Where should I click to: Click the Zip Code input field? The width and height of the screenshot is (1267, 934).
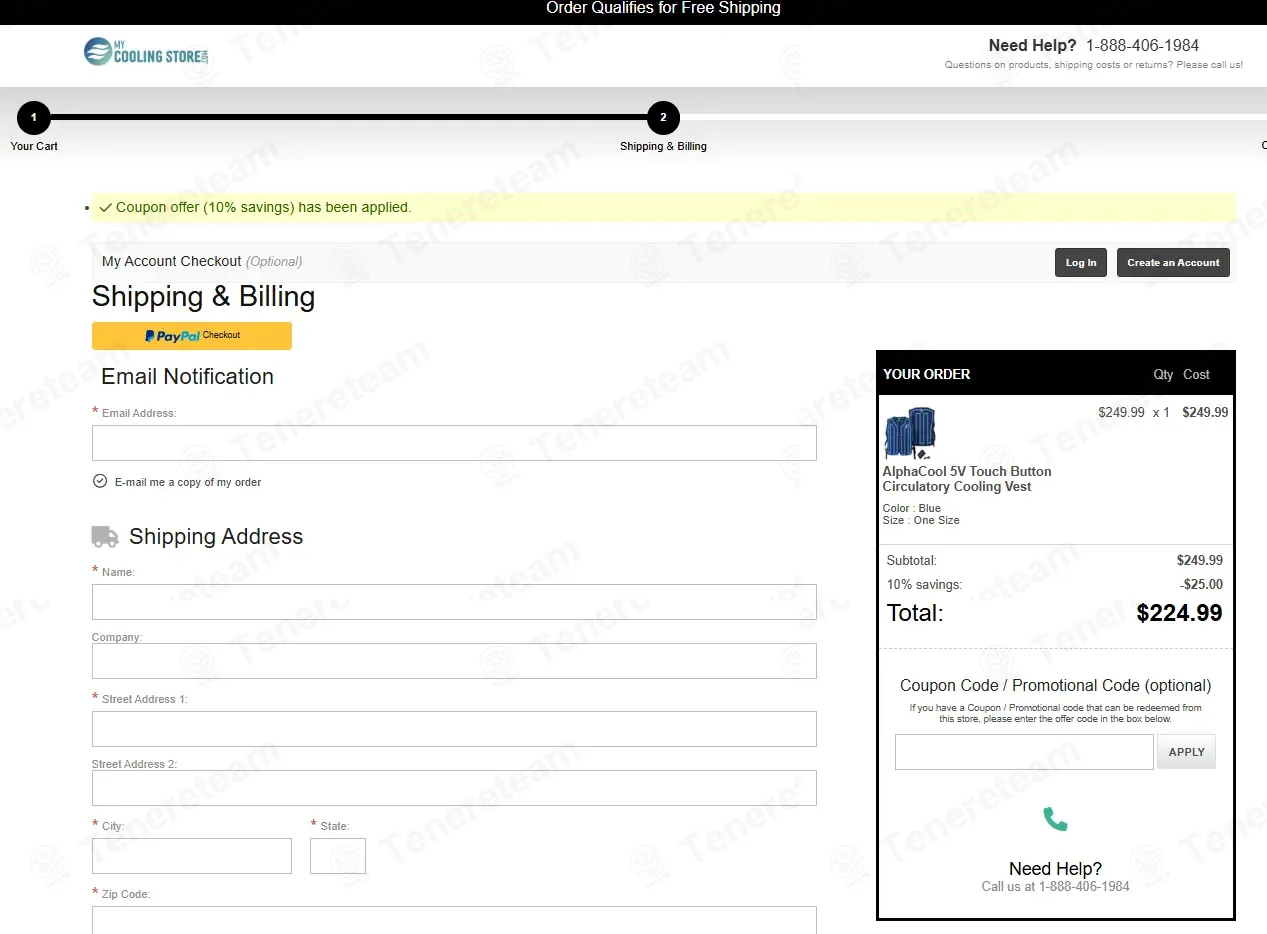click(454, 920)
